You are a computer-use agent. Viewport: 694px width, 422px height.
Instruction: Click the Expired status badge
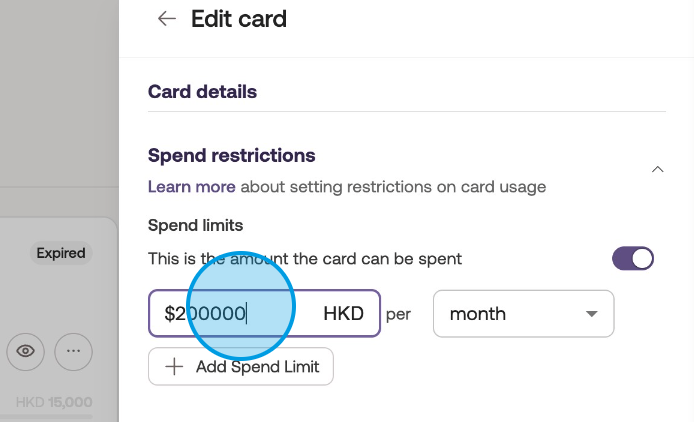click(x=61, y=253)
